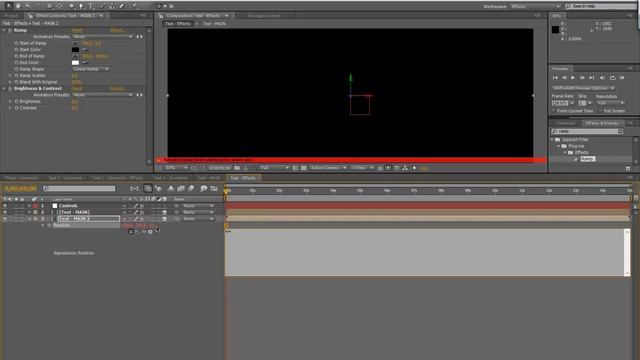The height and width of the screenshot is (360, 640).
Task: Click the expression pick whip icon
Action: coord(144,232)
